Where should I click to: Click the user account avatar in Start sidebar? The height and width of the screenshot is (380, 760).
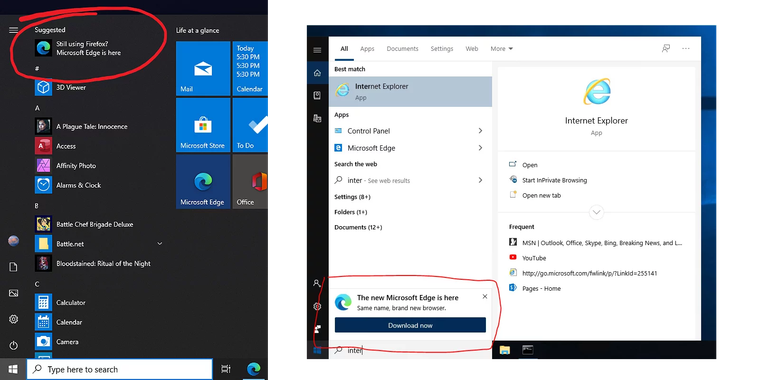coord(14,241)
